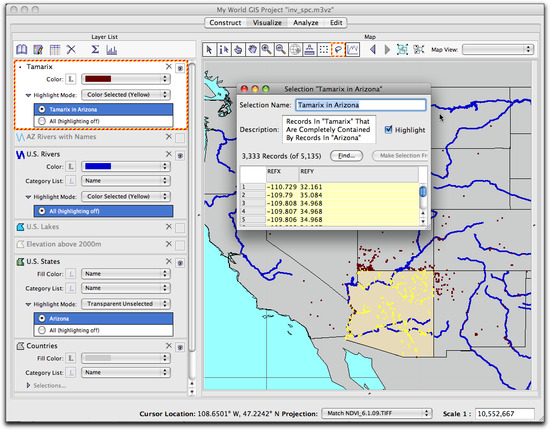Image resolution: width=550 pixels, height=430 pixels.
Task: Open U.S. States Fill Color dropdown
Action: tap(126, 274)
